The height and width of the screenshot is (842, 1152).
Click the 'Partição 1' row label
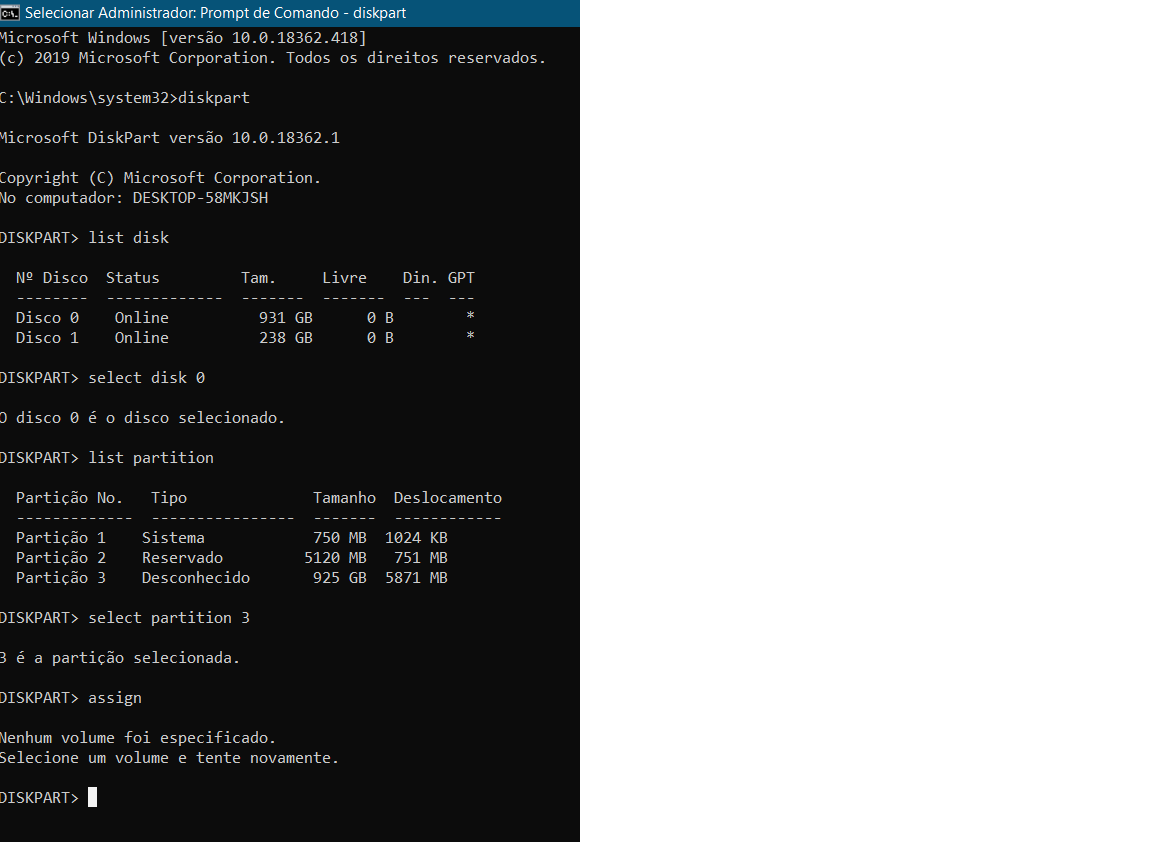coord(60,538)
